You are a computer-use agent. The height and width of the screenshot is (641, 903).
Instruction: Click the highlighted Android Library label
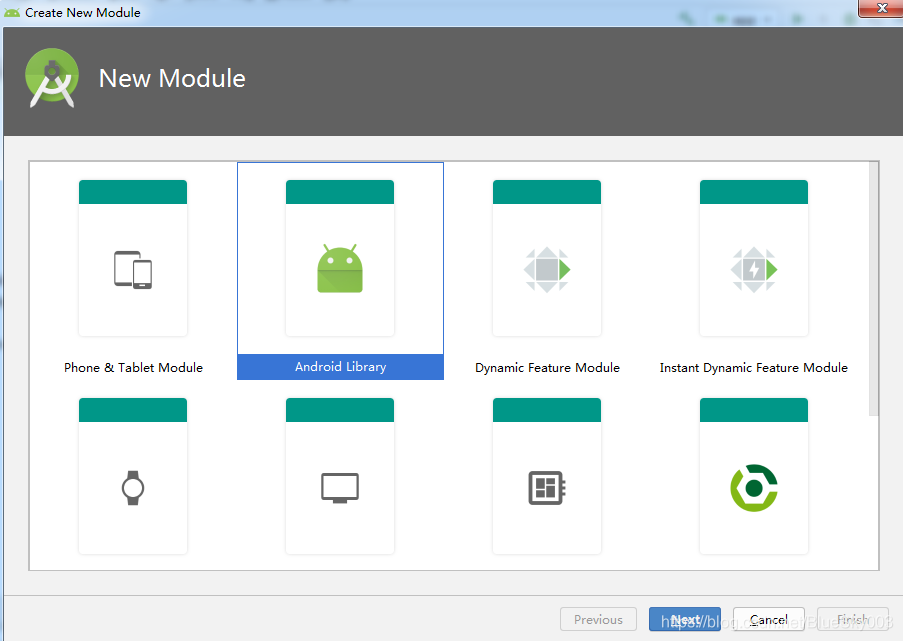[x=340, y=367]
